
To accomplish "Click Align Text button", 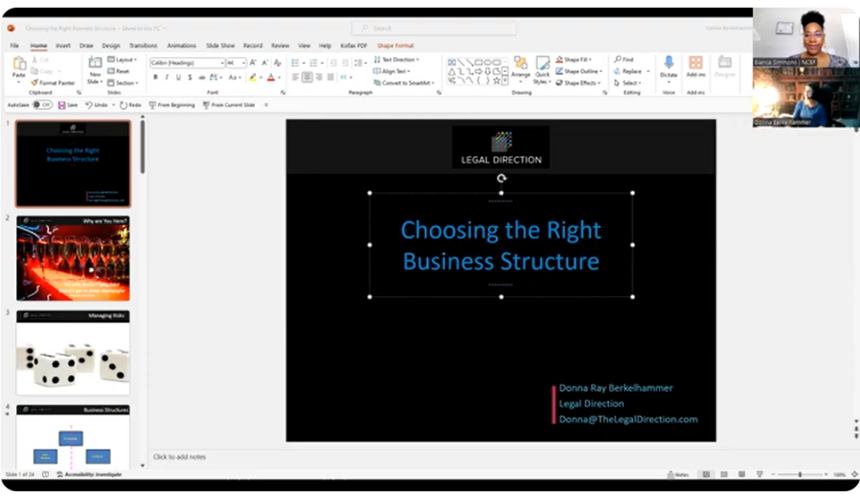I will tap(392, 71).
